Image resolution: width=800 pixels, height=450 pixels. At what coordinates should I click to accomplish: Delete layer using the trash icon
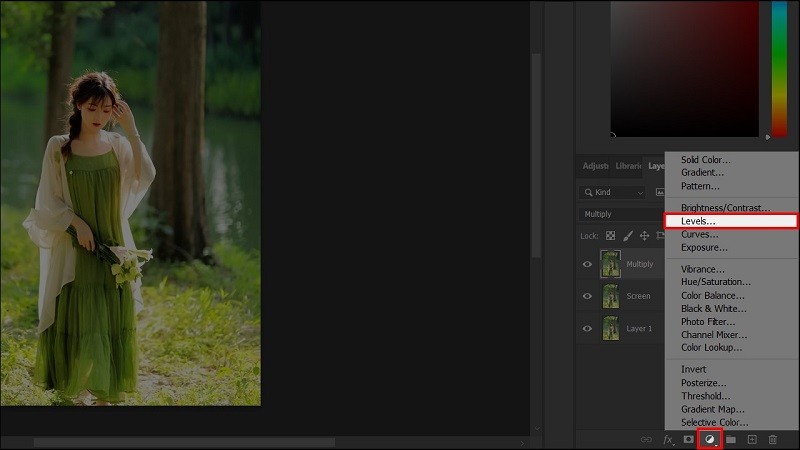772,439
